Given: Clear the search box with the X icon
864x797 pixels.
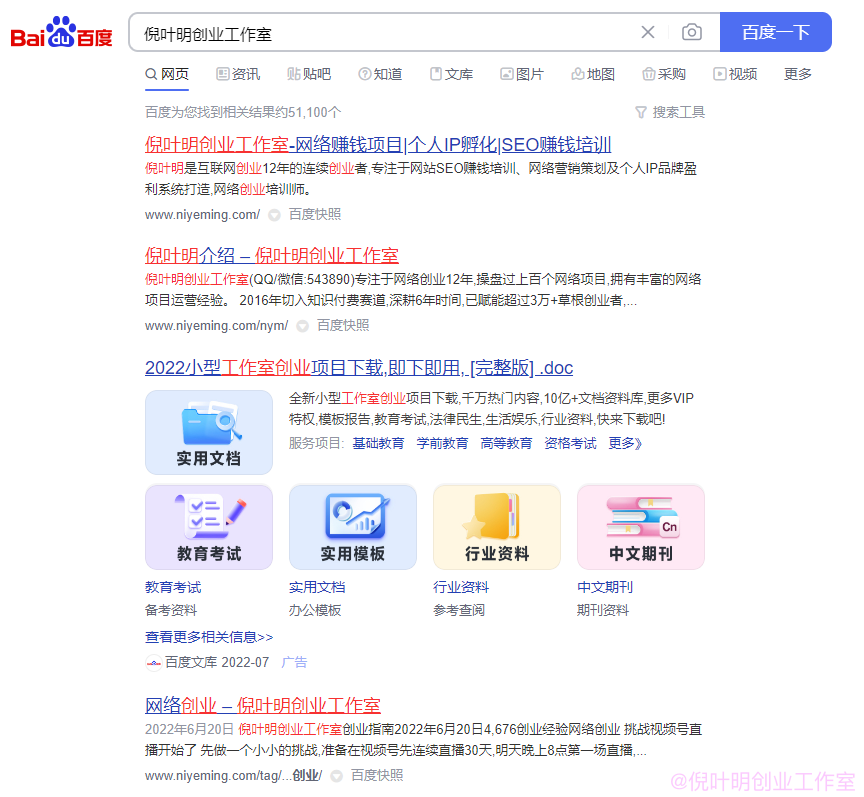Looking at the screenshot, I should 648,33.
